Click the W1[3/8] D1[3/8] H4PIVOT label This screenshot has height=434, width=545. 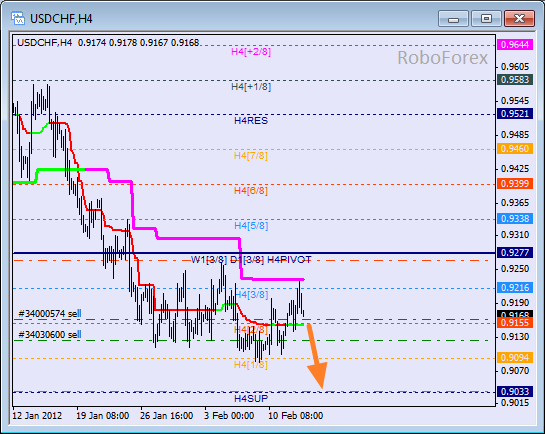pyautogui.click(x=251, y=260)
